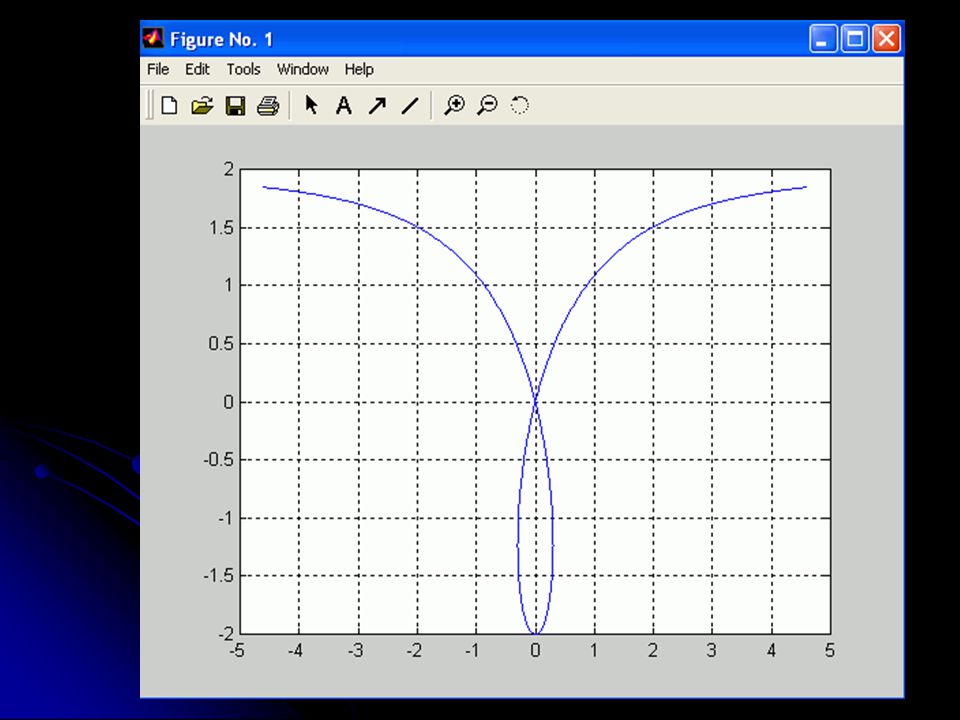This screenshot has width=960, height=720.
Task: Click the x-axis tick label 3
Action: point(711,650)
